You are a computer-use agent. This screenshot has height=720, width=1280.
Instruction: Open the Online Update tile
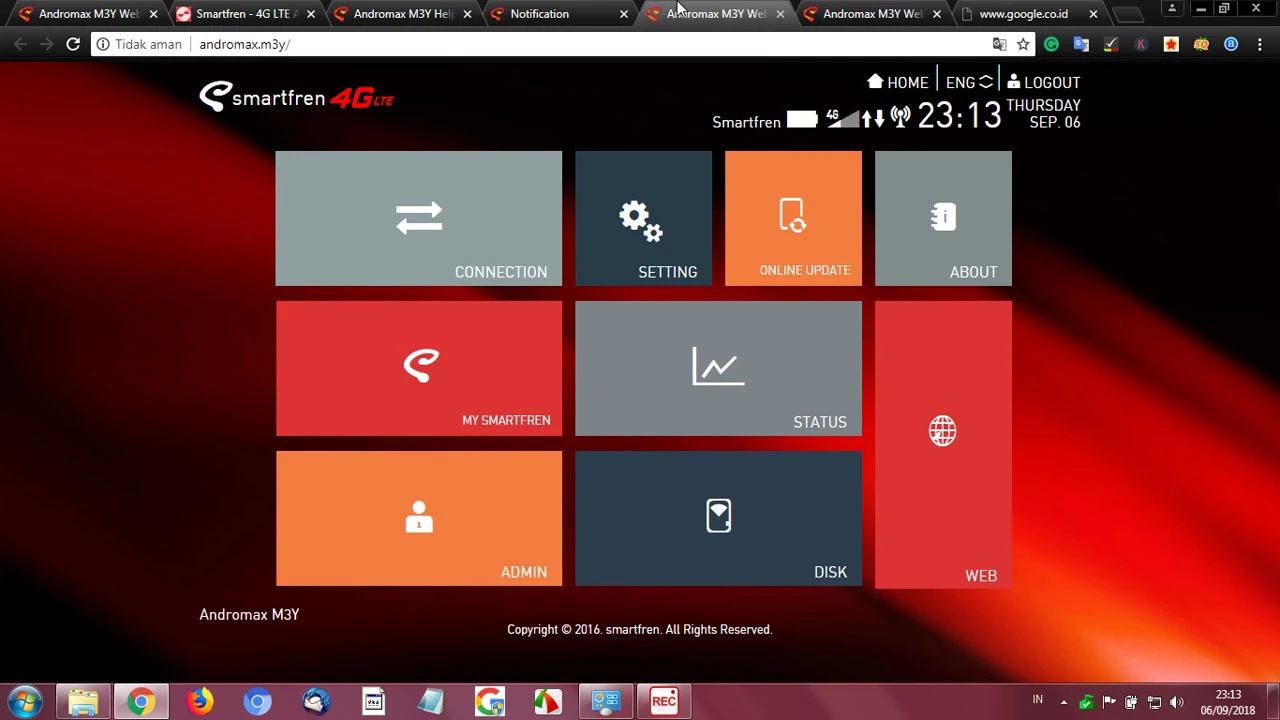point(793,218)
